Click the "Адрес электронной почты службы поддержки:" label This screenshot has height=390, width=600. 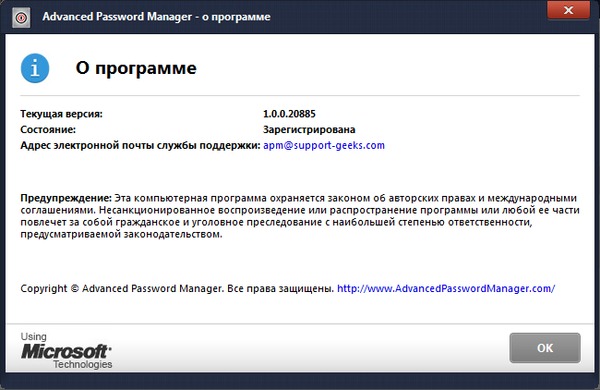tap(140, 145)
